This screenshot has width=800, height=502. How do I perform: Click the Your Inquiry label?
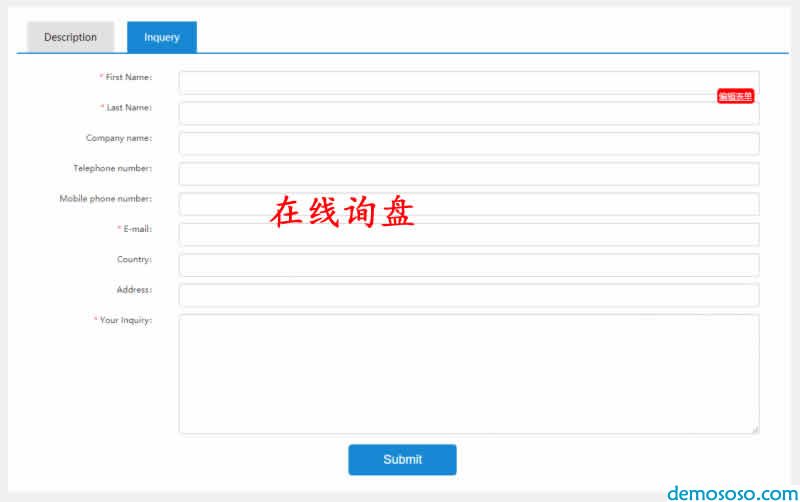(126, 320)
